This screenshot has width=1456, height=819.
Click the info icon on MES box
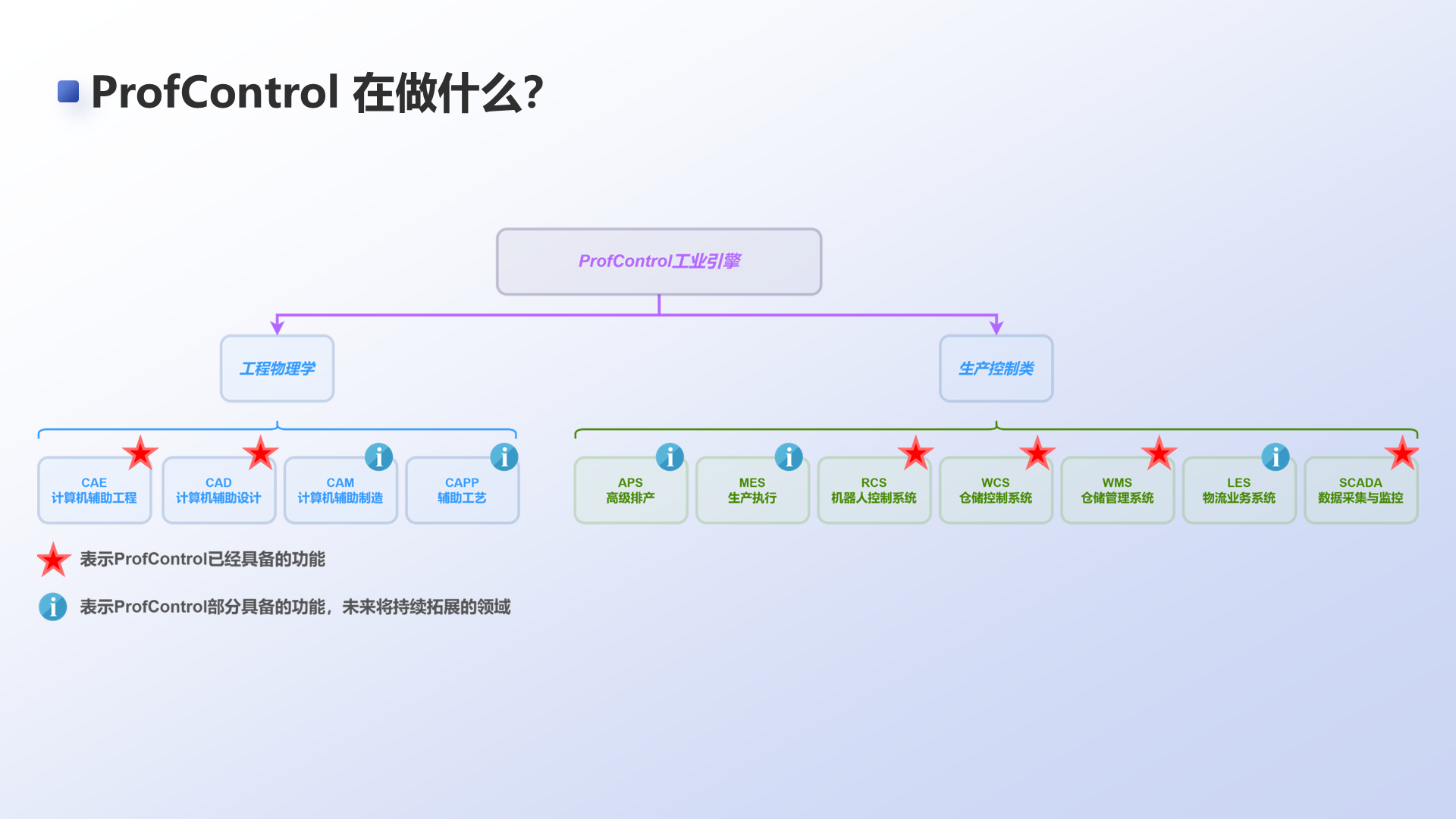coord(789,457)
